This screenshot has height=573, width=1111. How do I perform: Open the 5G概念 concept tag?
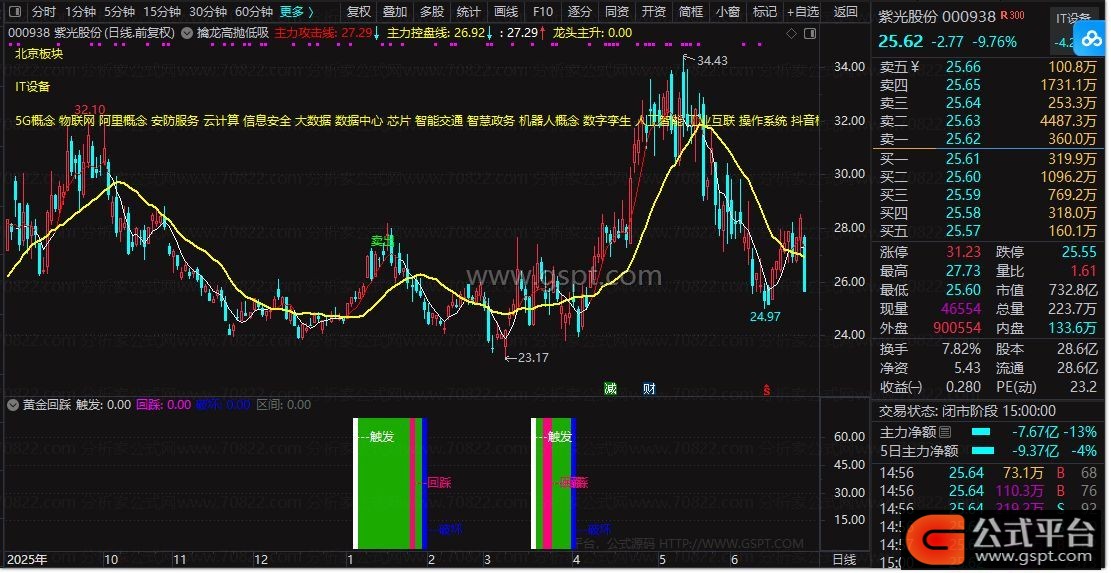pos(35,120)
